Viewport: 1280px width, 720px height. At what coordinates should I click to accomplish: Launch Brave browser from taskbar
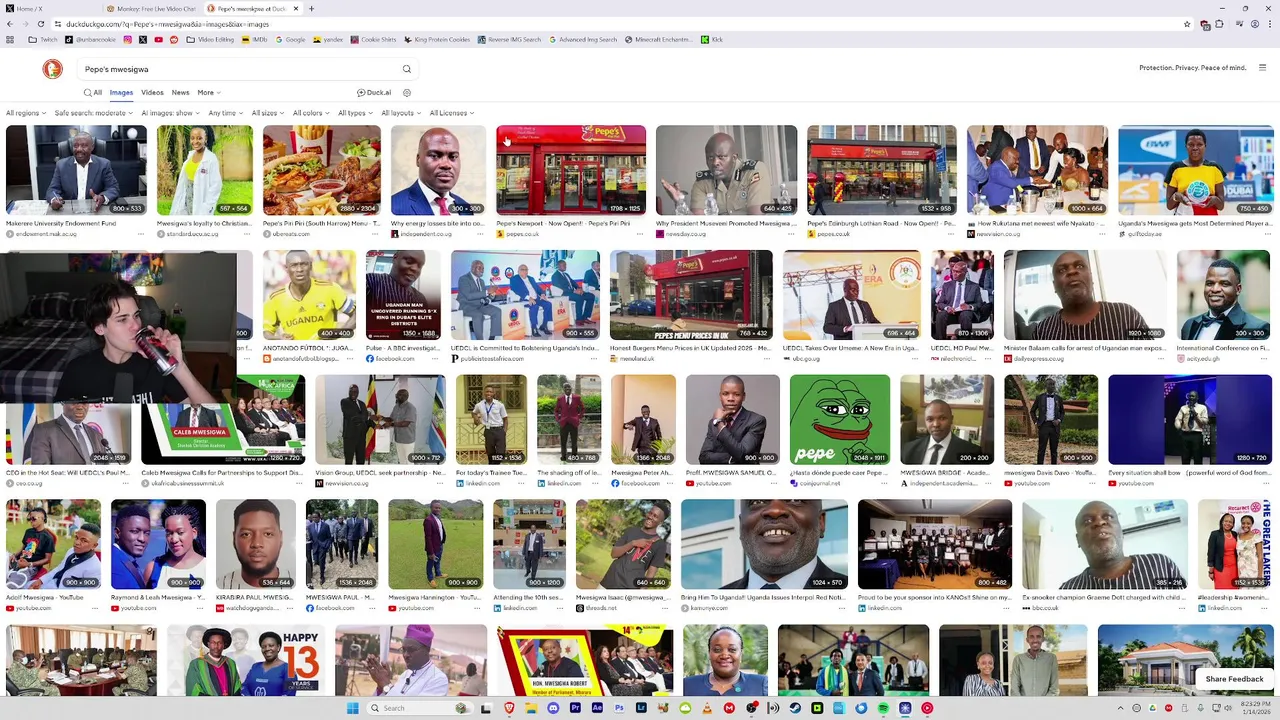coord(509,708)
